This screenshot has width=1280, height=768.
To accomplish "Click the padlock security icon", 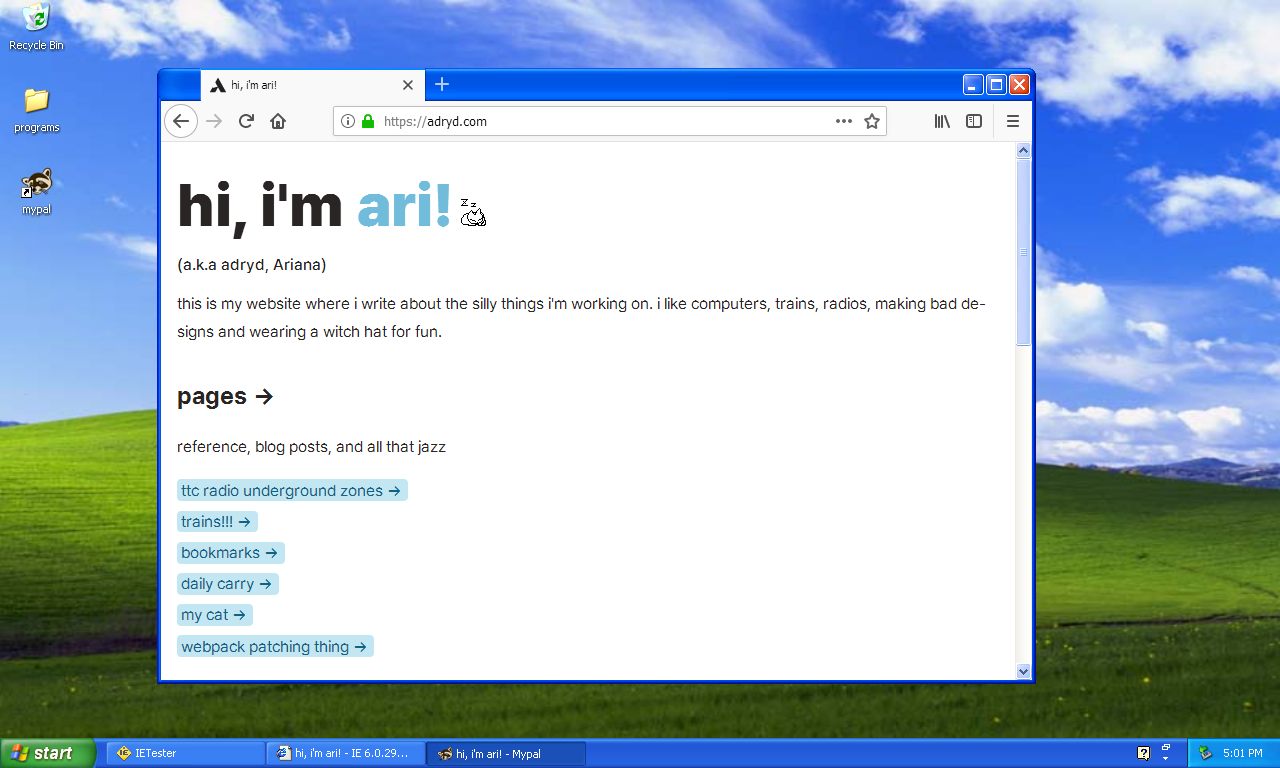I will (368, 121).
